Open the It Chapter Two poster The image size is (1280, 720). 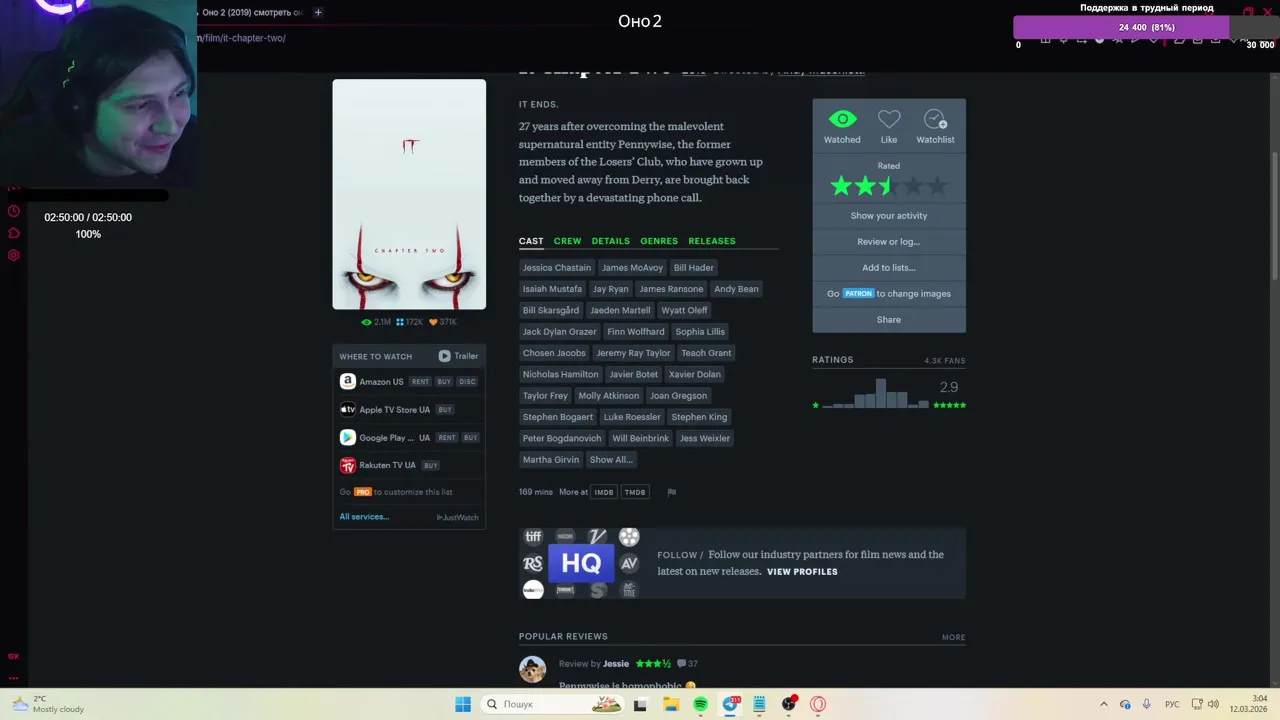[x=409, y=195]
